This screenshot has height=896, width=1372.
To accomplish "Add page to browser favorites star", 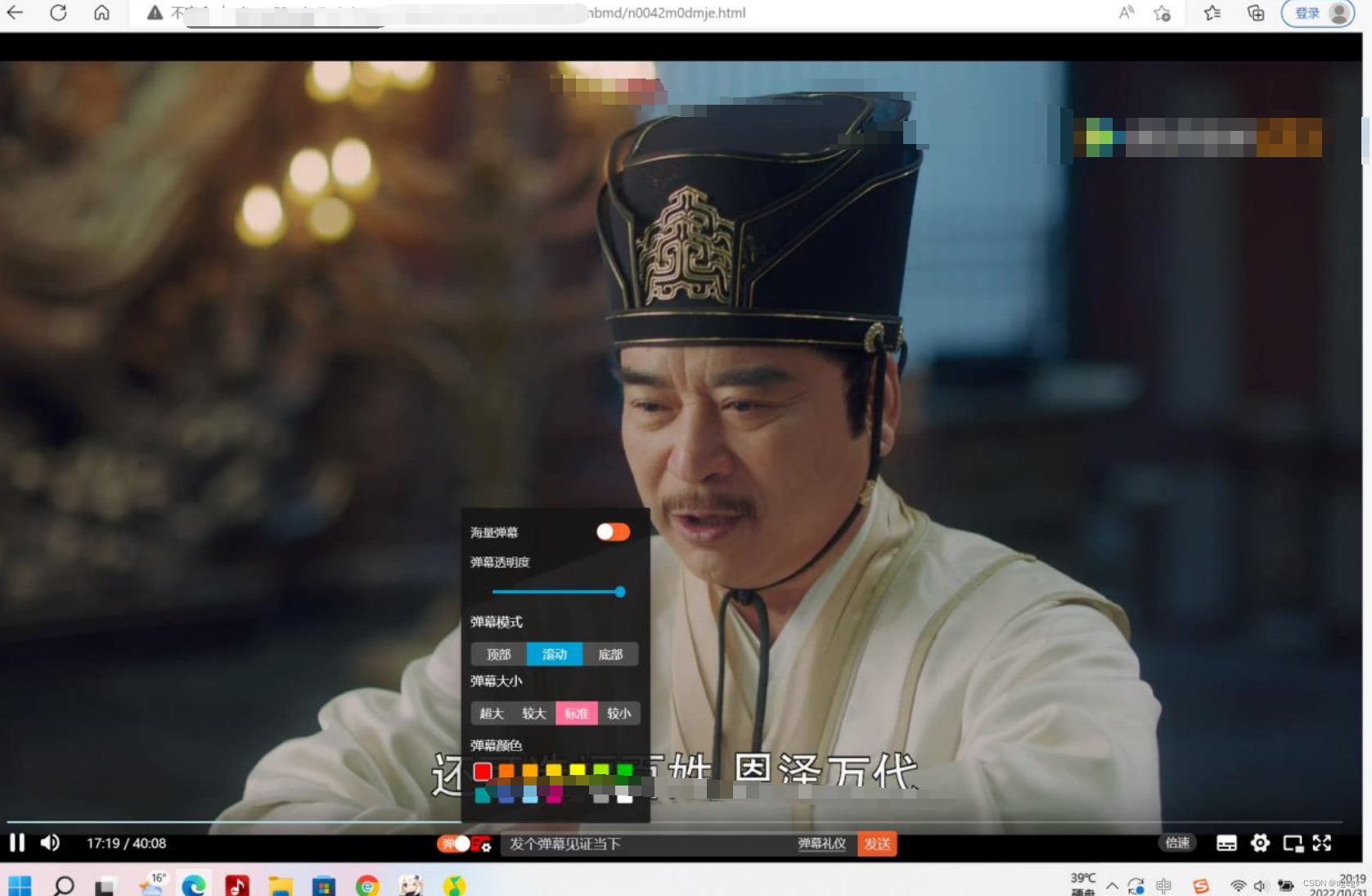I will 1162,13.
